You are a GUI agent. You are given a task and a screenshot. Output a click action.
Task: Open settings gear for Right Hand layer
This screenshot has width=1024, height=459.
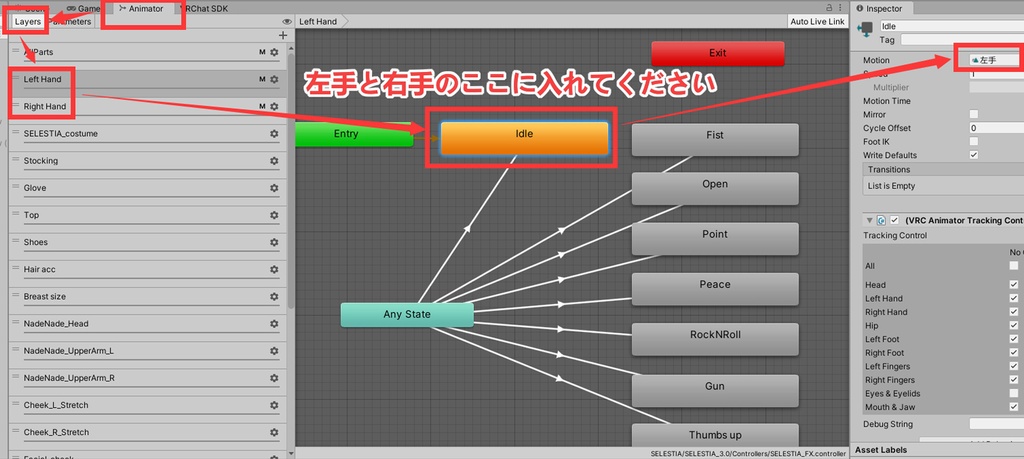click(x=274, y=106)
